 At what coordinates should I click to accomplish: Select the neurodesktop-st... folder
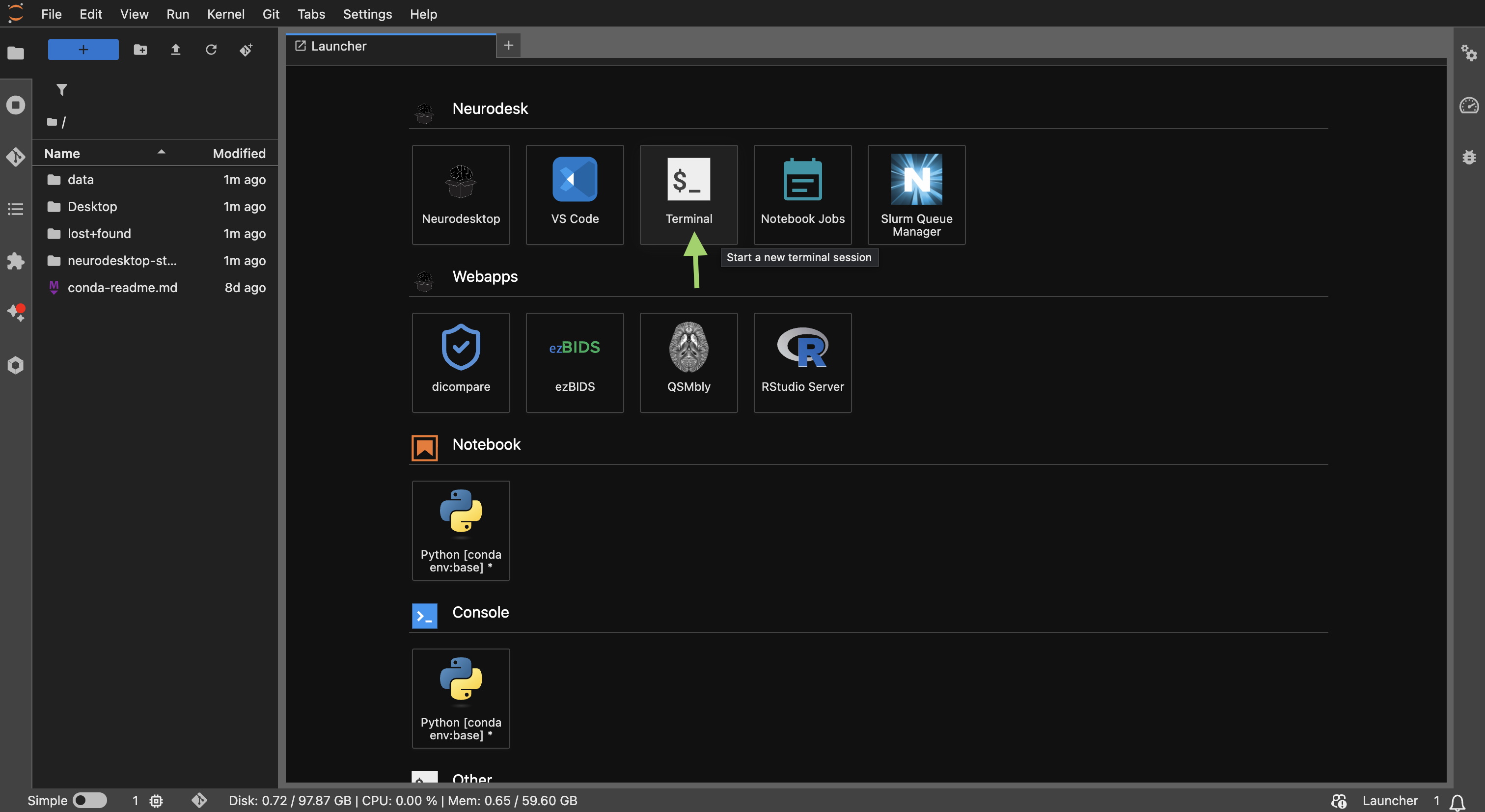[x=155, y=261]
